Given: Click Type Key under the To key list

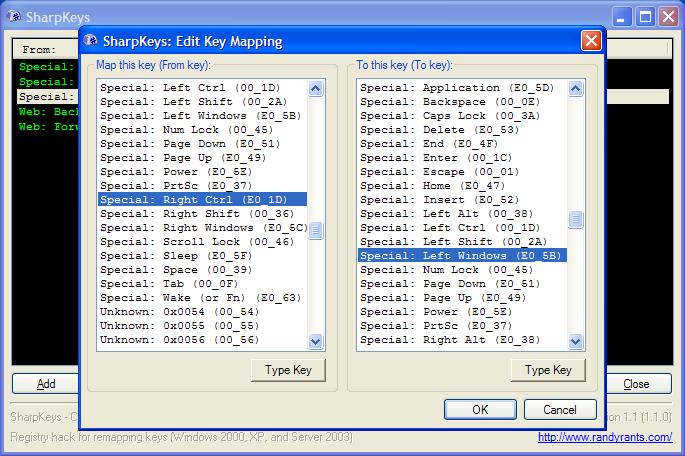Looking at the screenshot, I should tap(548, 370).
